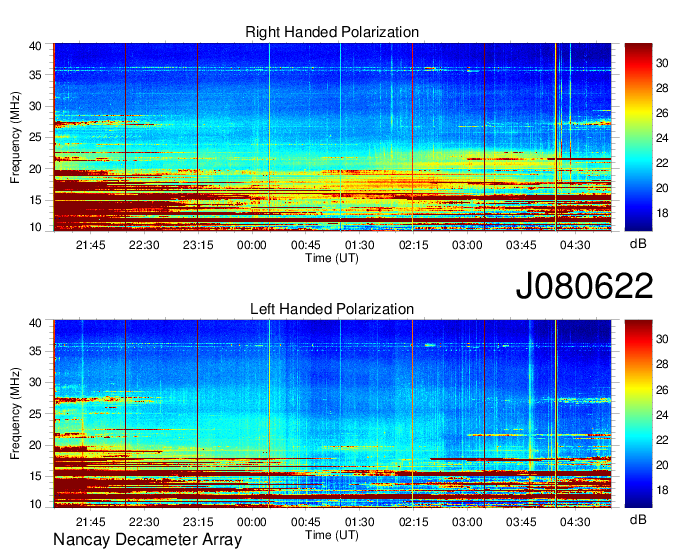Click '30' on the Right Handed color bar scale

[662, 63]
